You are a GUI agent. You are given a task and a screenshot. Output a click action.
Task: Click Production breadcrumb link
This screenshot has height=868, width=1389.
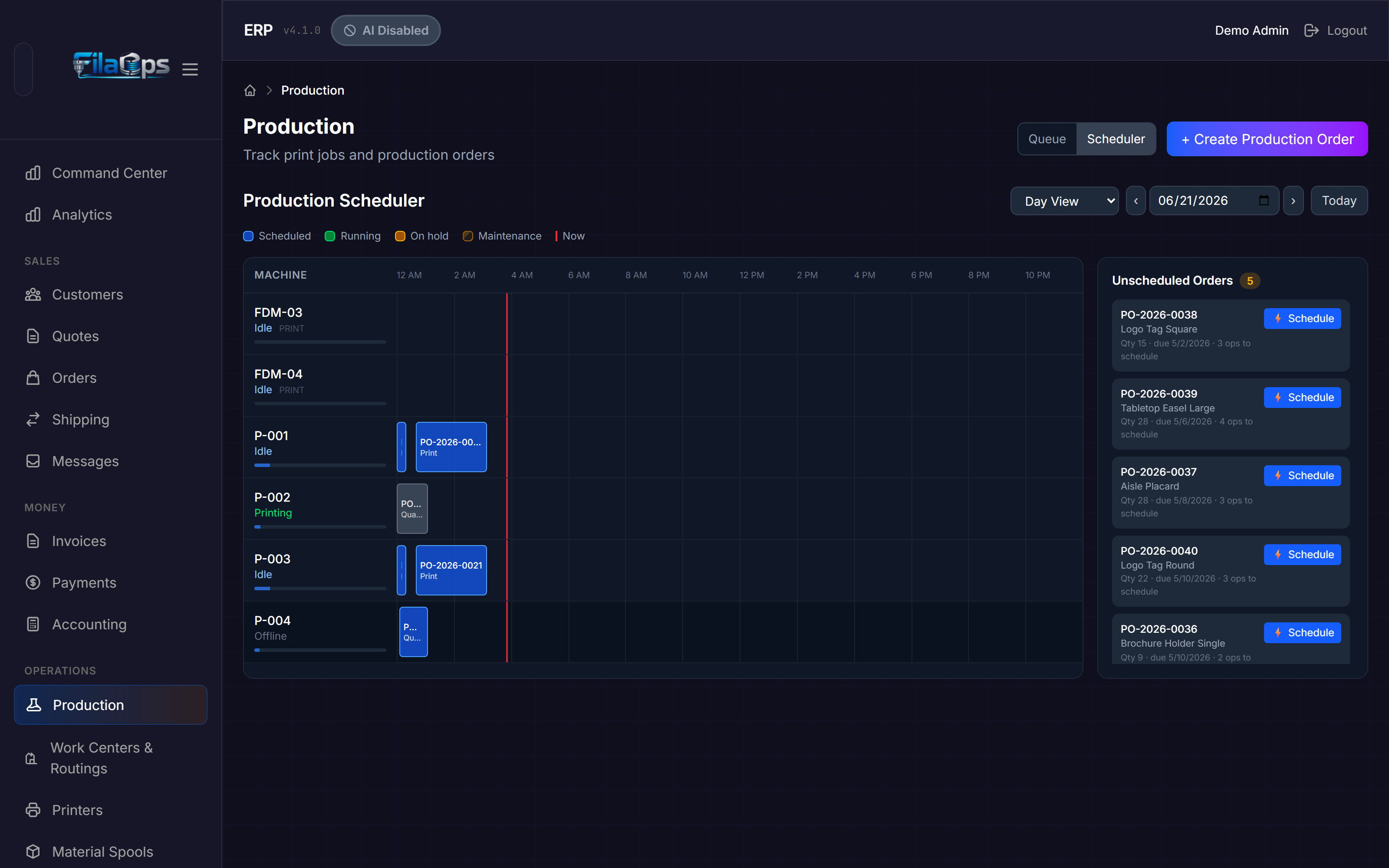313,90
